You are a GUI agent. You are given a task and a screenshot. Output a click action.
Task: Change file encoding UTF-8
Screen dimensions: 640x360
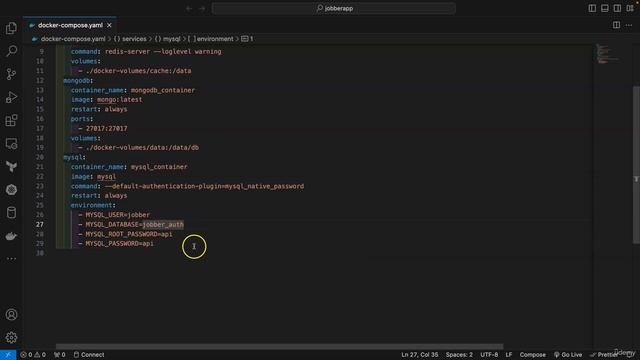point(489,355)
